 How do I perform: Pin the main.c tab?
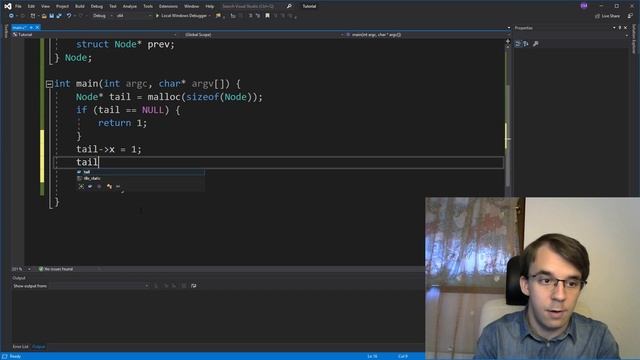pyautogui.click(x=31, y=27)
